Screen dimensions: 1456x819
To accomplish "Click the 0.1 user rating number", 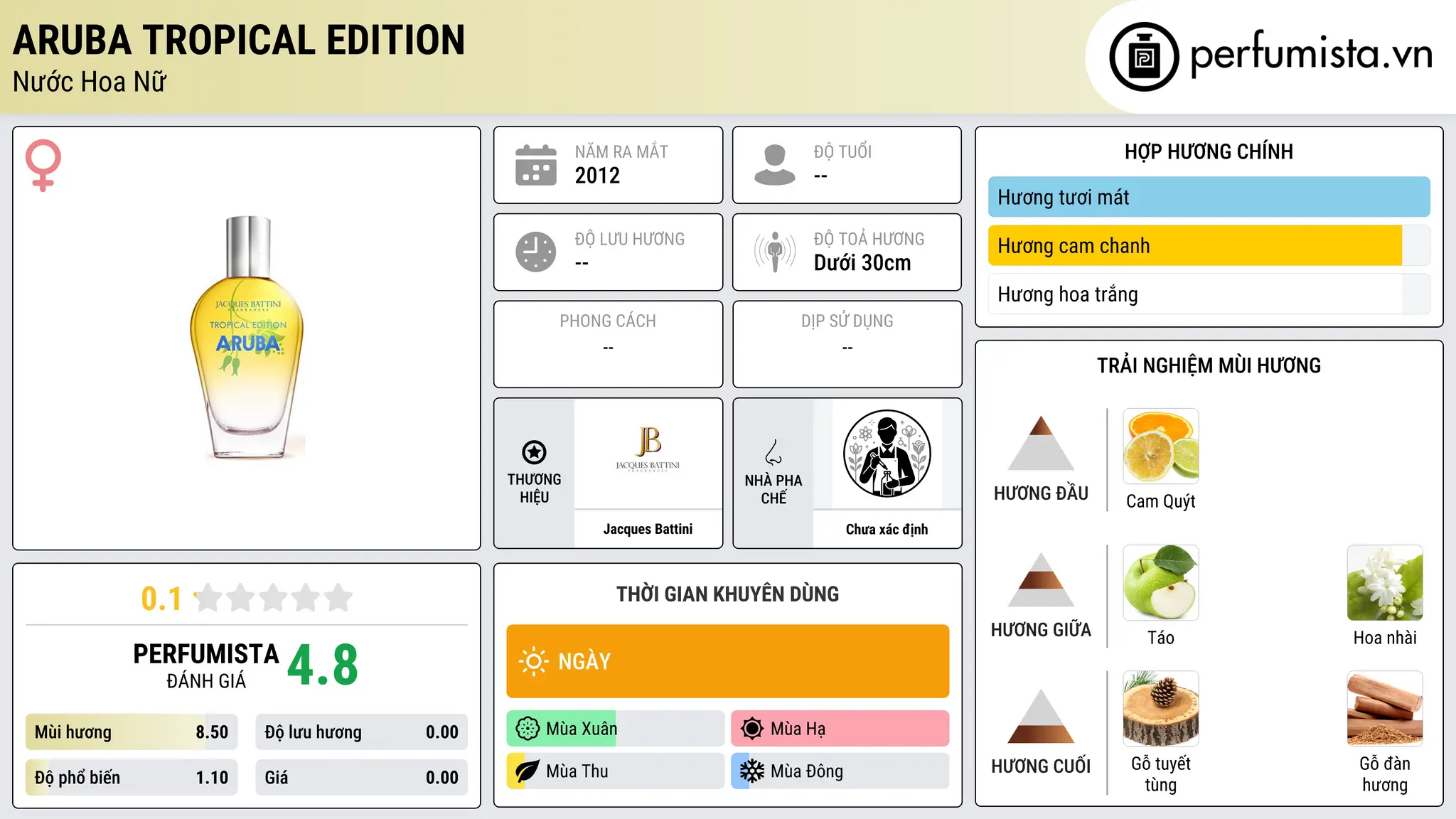I will [161, 599].
